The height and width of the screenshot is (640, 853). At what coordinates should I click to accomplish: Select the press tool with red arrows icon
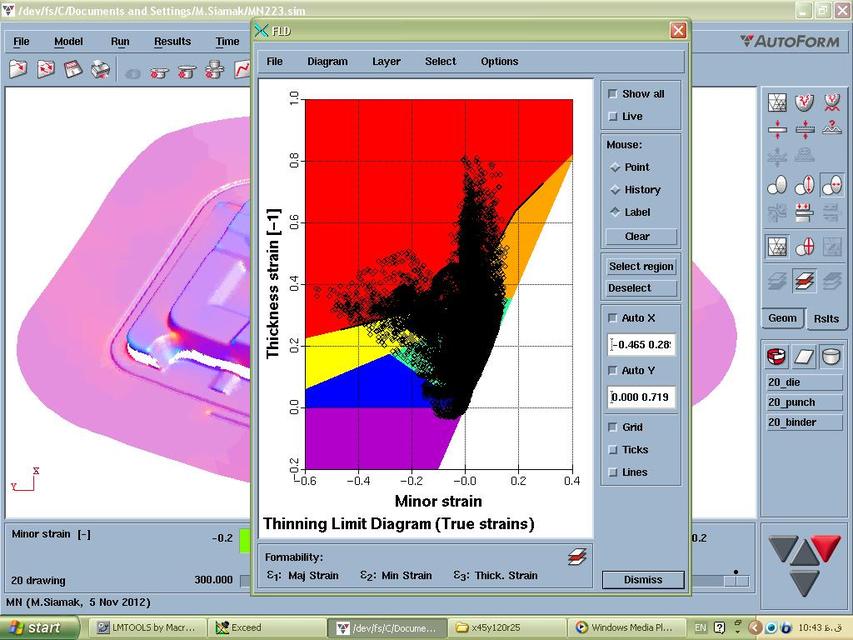point(805,213)
